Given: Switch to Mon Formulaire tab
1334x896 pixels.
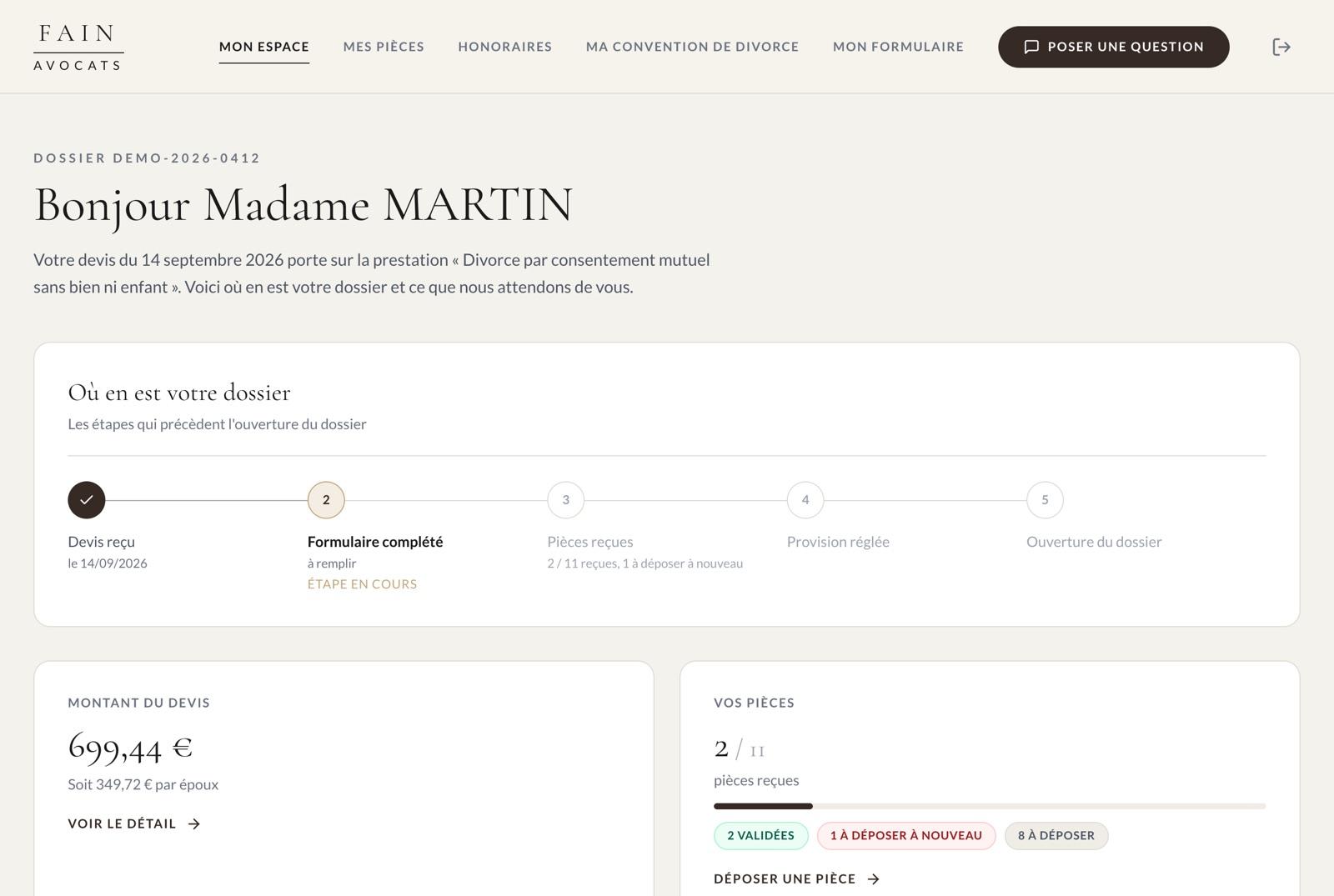Looking at the screenshot, I should pyautogui.click(x=898, y=47).
